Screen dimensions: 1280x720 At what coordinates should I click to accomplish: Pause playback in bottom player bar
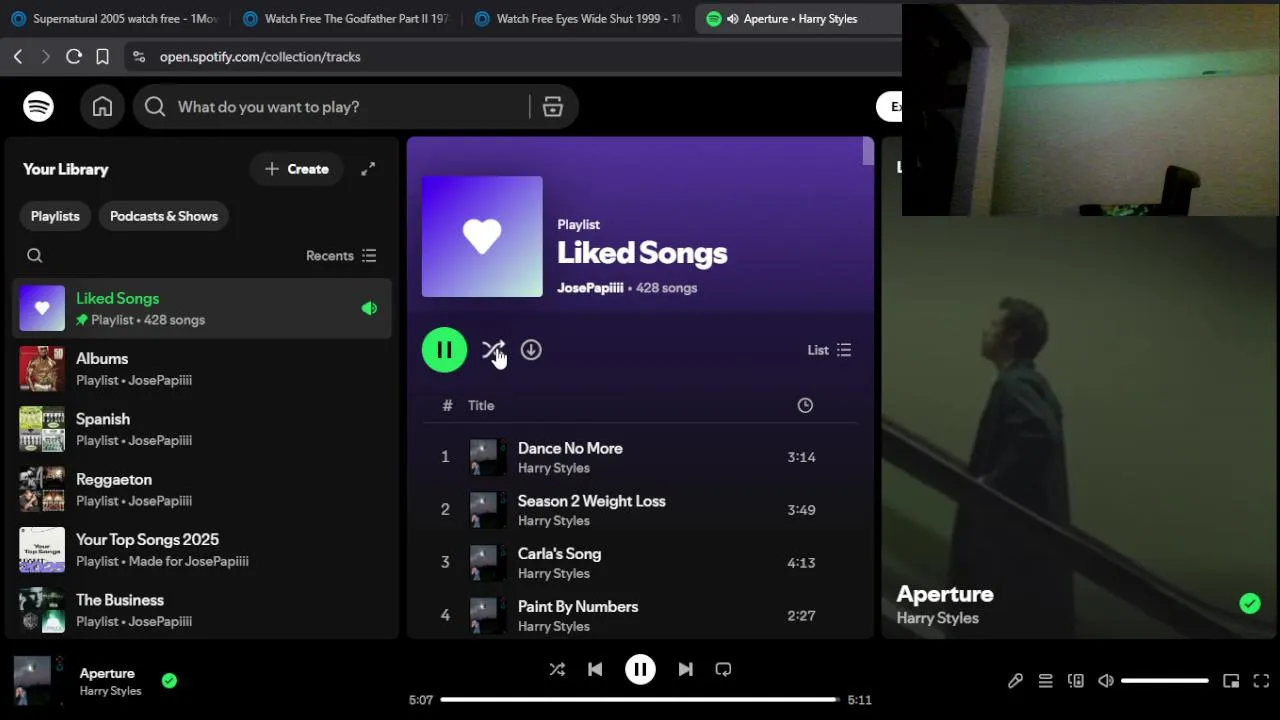pyautogui.click(x=640, y=669)
